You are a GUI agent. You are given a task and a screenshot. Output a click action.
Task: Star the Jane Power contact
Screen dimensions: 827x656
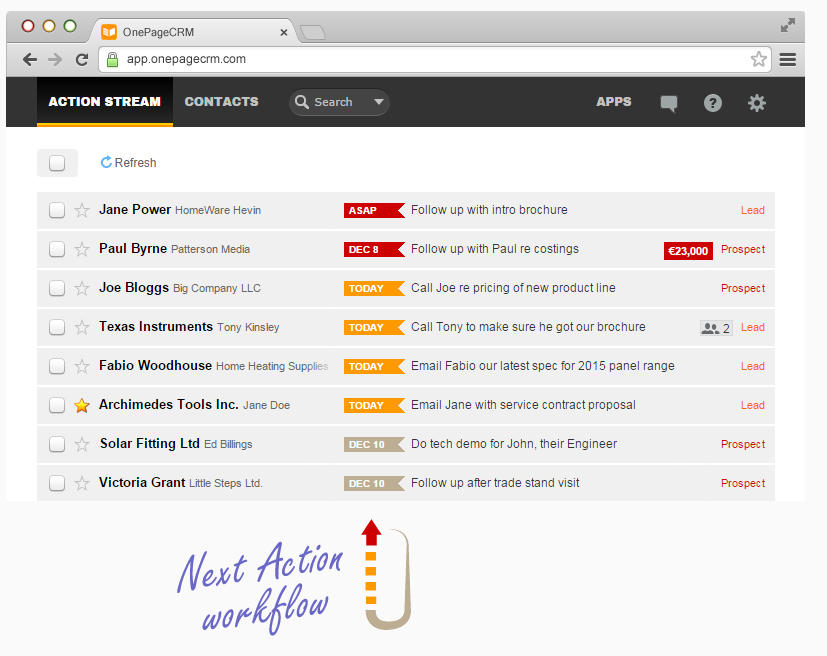pyautogui.click(x=82, y=210)
